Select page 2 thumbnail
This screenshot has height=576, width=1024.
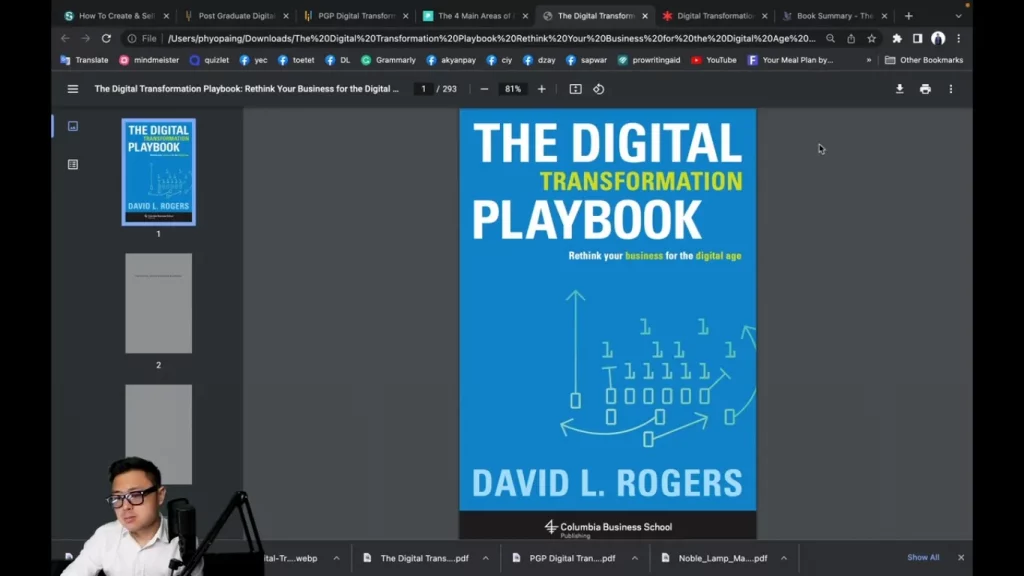point(159,304)
